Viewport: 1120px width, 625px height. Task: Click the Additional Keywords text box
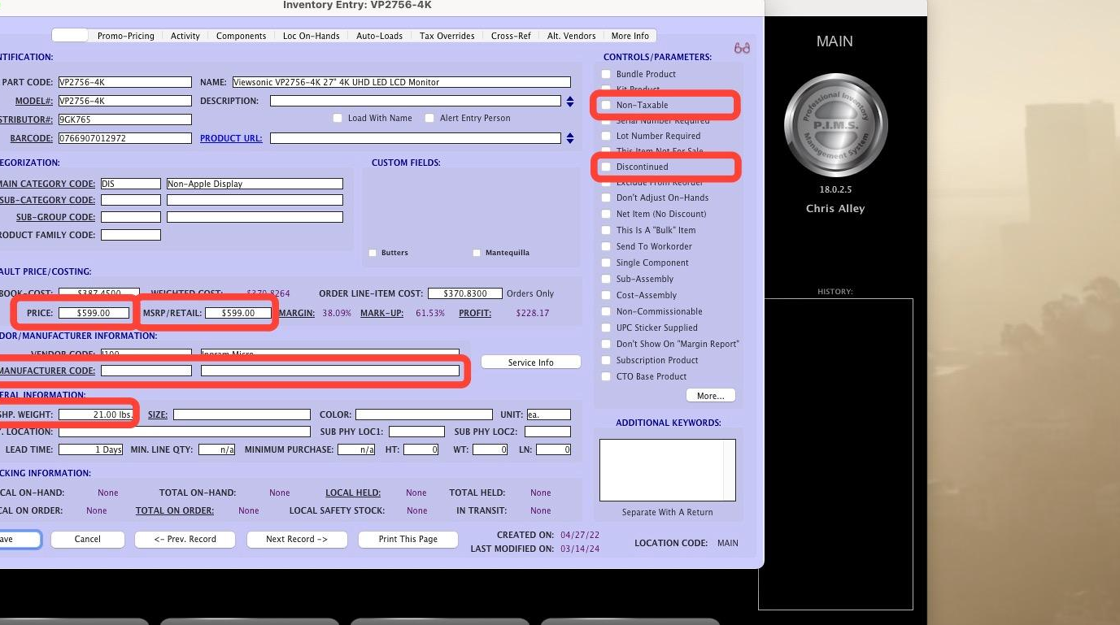pos(667,470)
